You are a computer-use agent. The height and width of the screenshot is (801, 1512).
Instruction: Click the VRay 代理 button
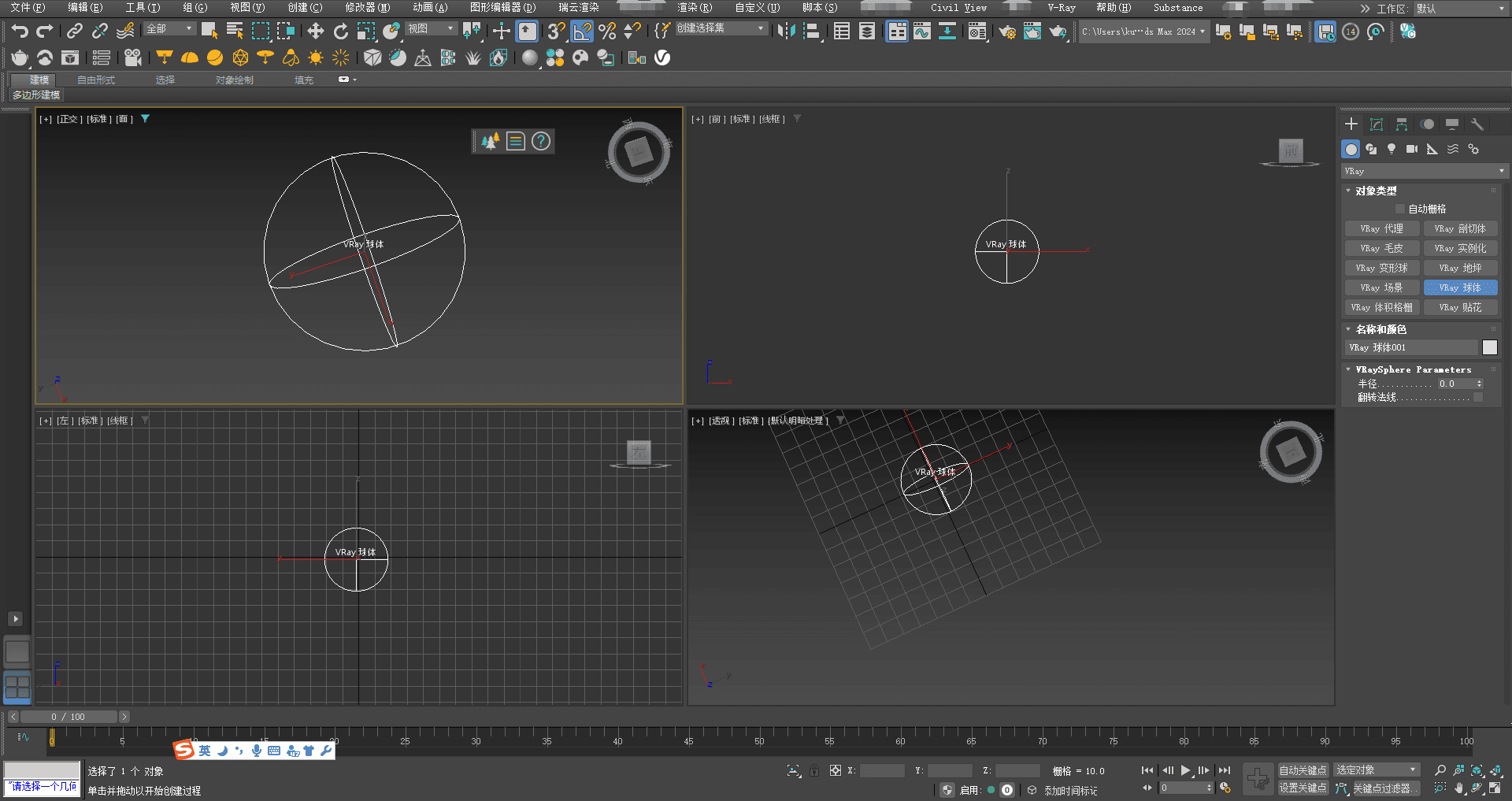tap(1381, 228)
